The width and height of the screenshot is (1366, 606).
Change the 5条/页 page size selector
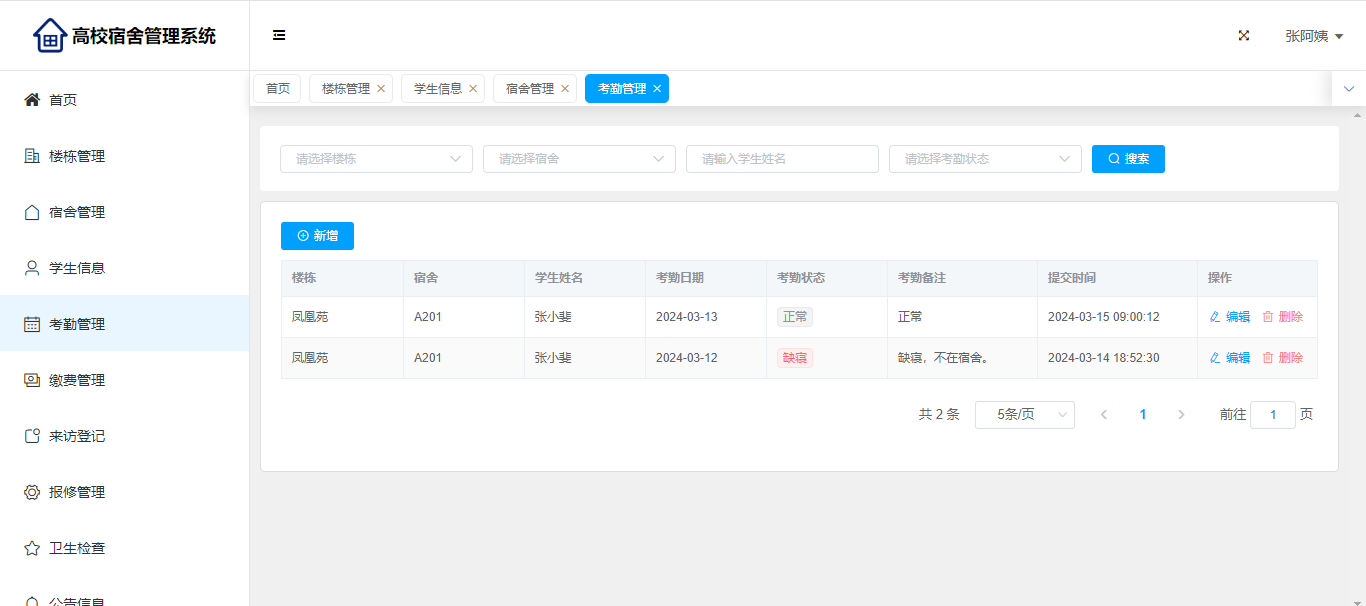pyautogui.click(x=1024, y=415)
